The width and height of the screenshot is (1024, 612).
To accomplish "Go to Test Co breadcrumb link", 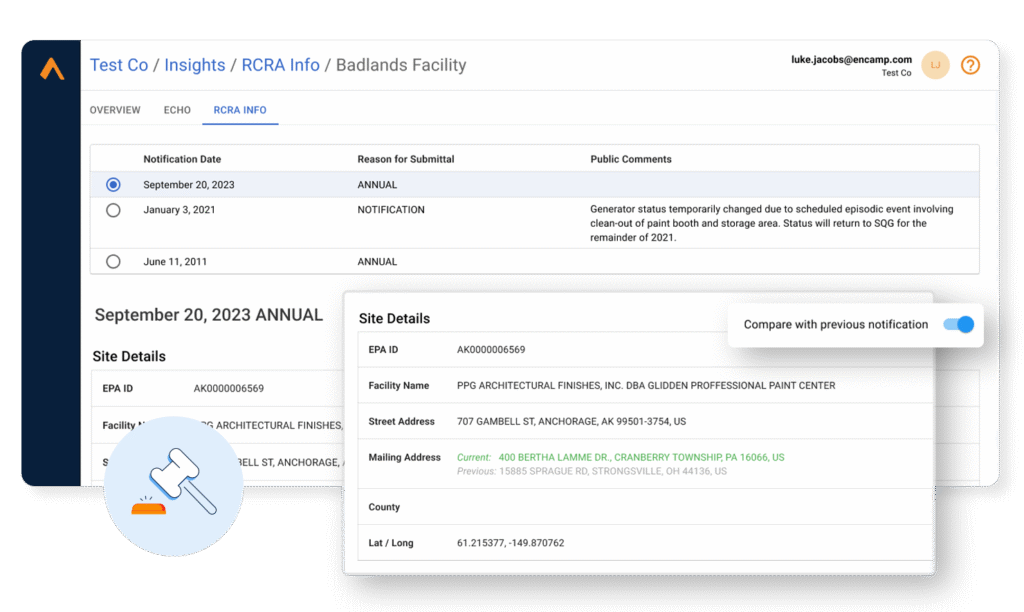I will pos(119,65).
